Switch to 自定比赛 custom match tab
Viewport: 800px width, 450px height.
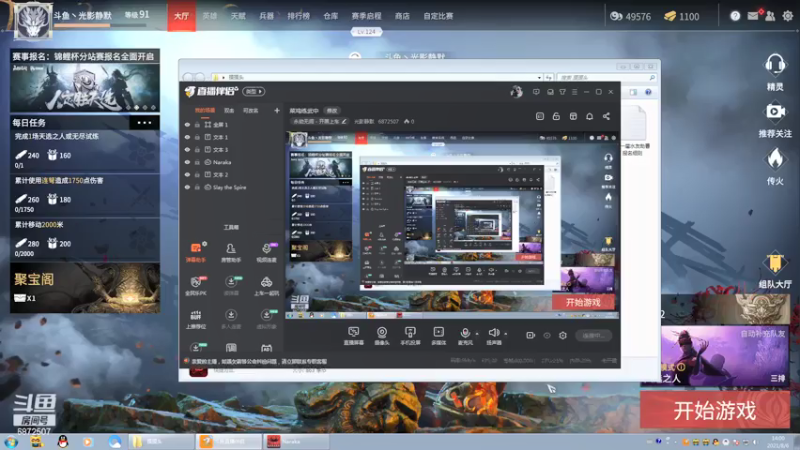click(x=438, y=16)
